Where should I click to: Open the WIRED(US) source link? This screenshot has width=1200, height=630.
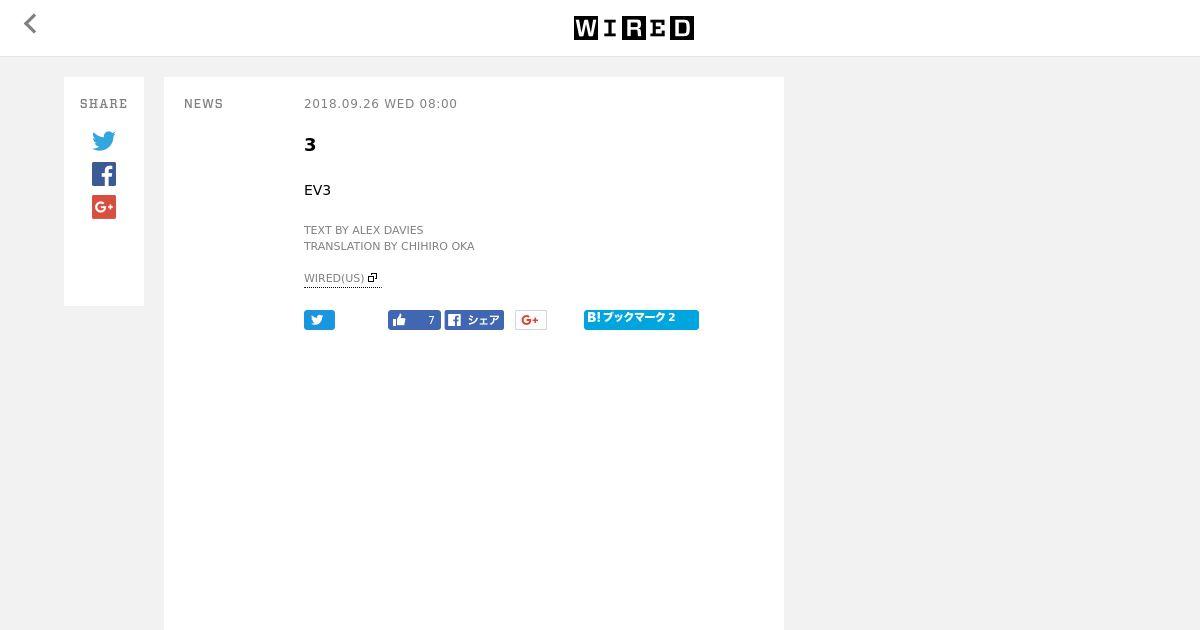pos(334,278)
